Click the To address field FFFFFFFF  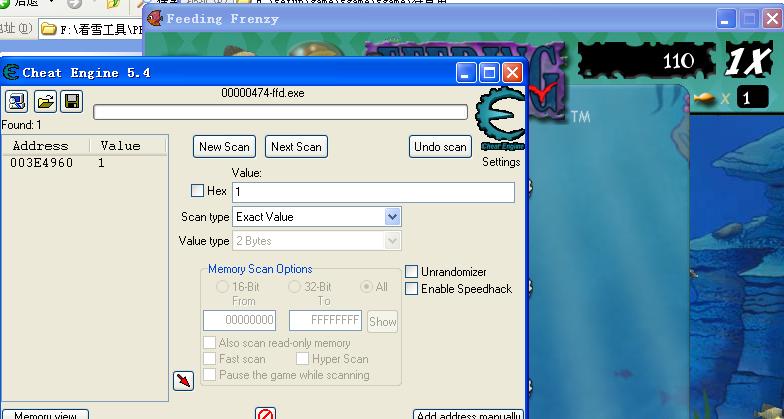tap(325, 320)
